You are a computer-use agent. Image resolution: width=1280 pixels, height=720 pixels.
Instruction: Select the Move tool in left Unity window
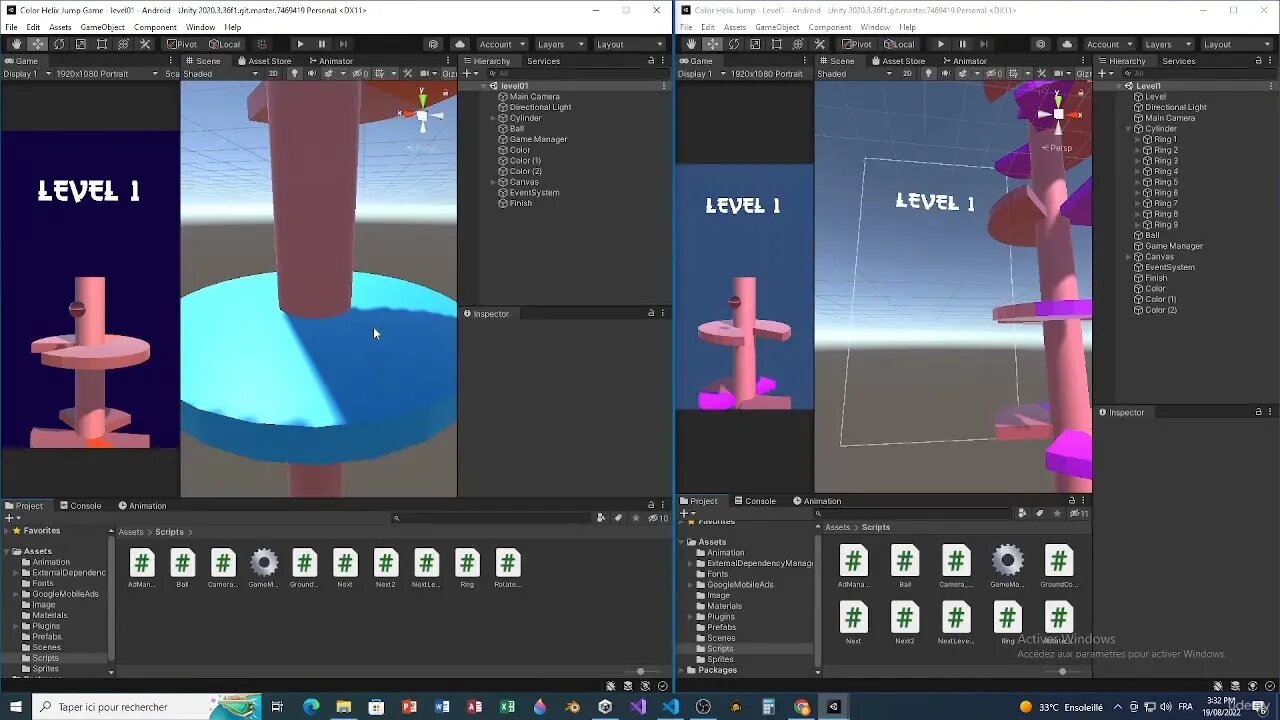tap(37, 44)
